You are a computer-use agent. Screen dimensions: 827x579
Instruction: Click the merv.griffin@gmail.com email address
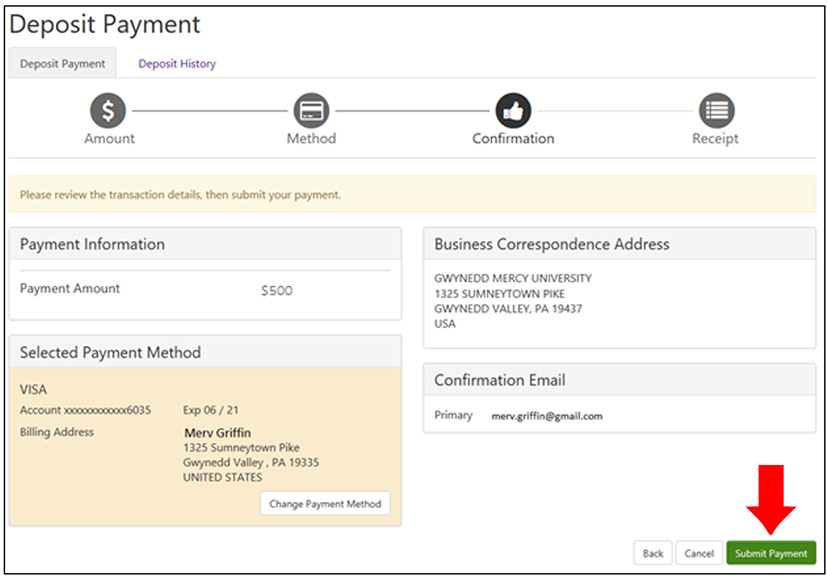tap(547, 416)
